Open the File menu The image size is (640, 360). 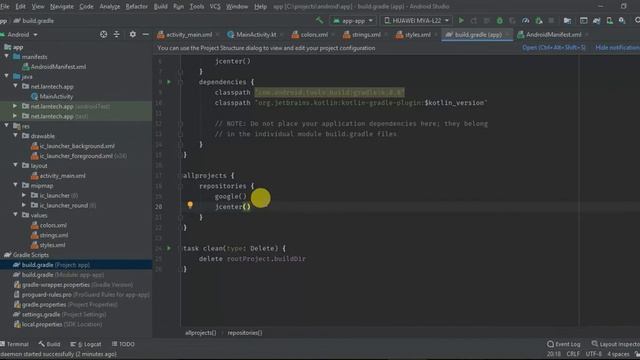[5, 7]
